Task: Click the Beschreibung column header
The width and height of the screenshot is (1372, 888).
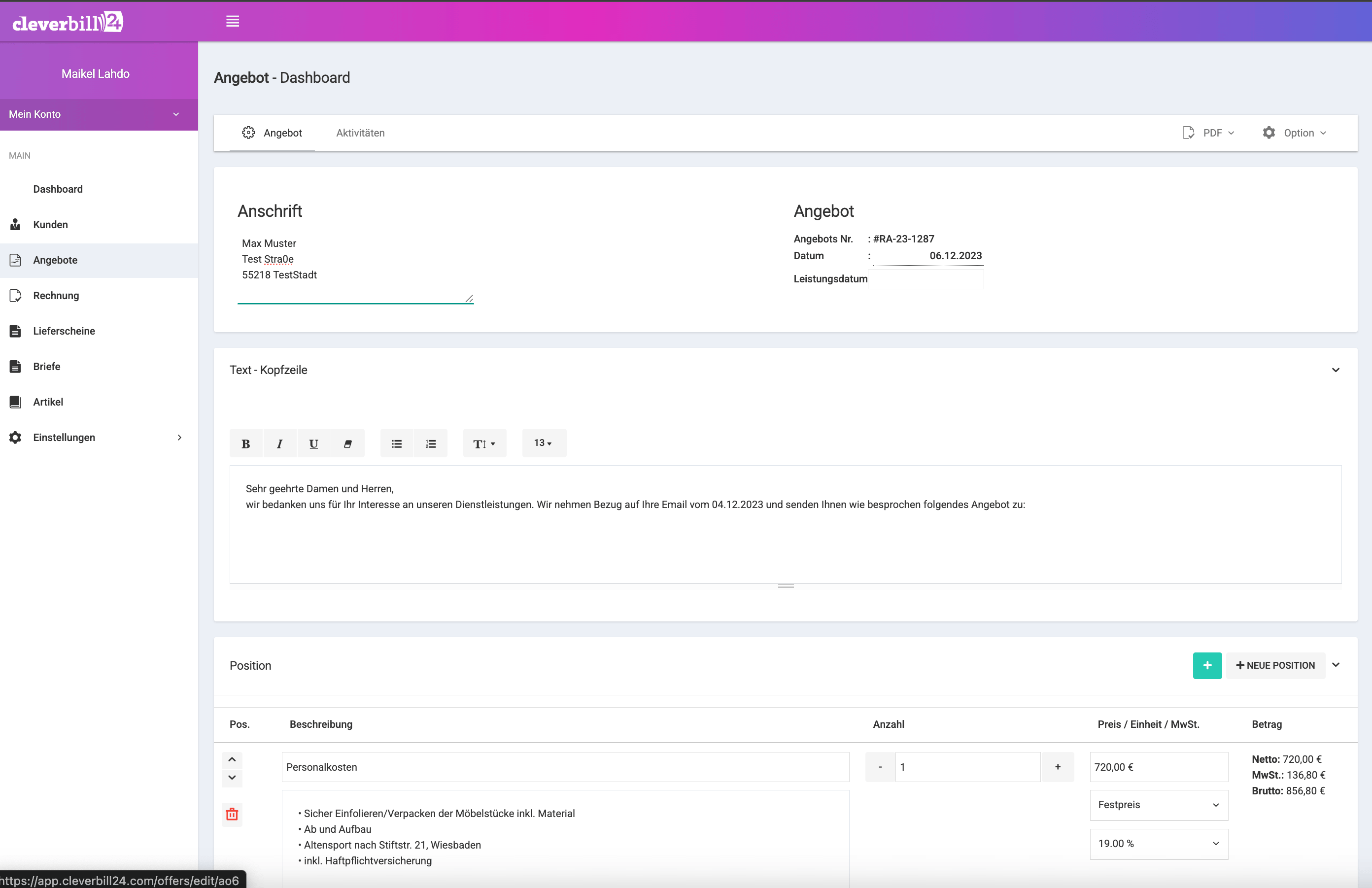Action: pyautogui.click(x=321, y=724)
